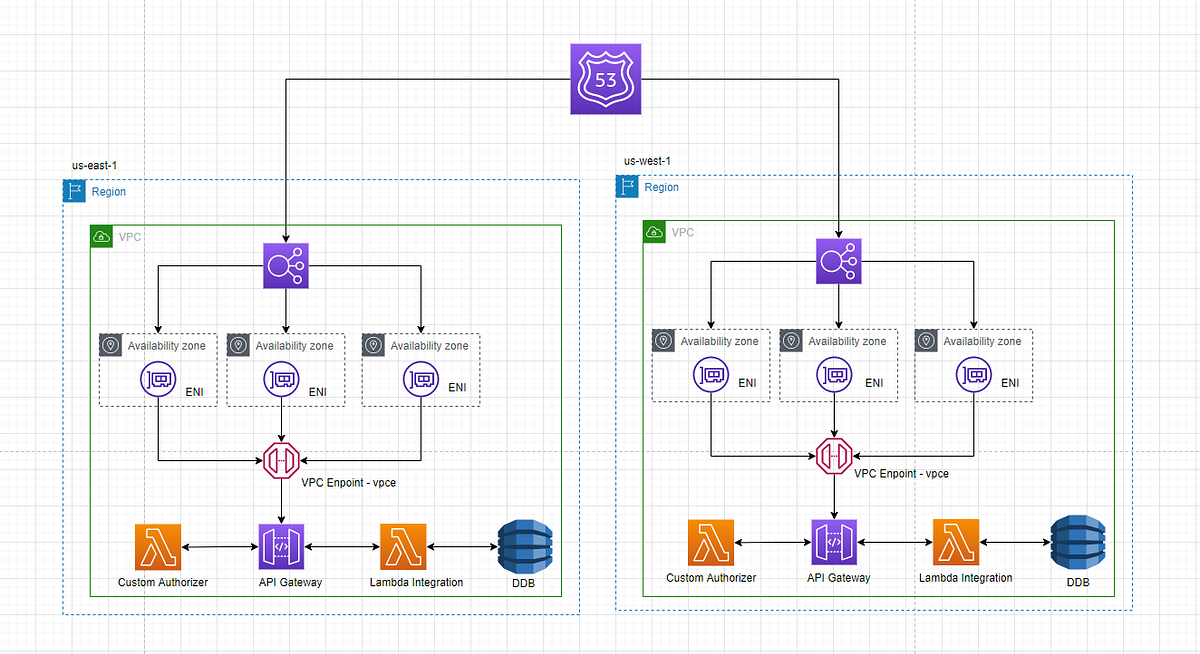Click the first ENI icon in us-east-1
Image resolution: width=1200 pixels, height=654 pixels.
click(157, 378)
